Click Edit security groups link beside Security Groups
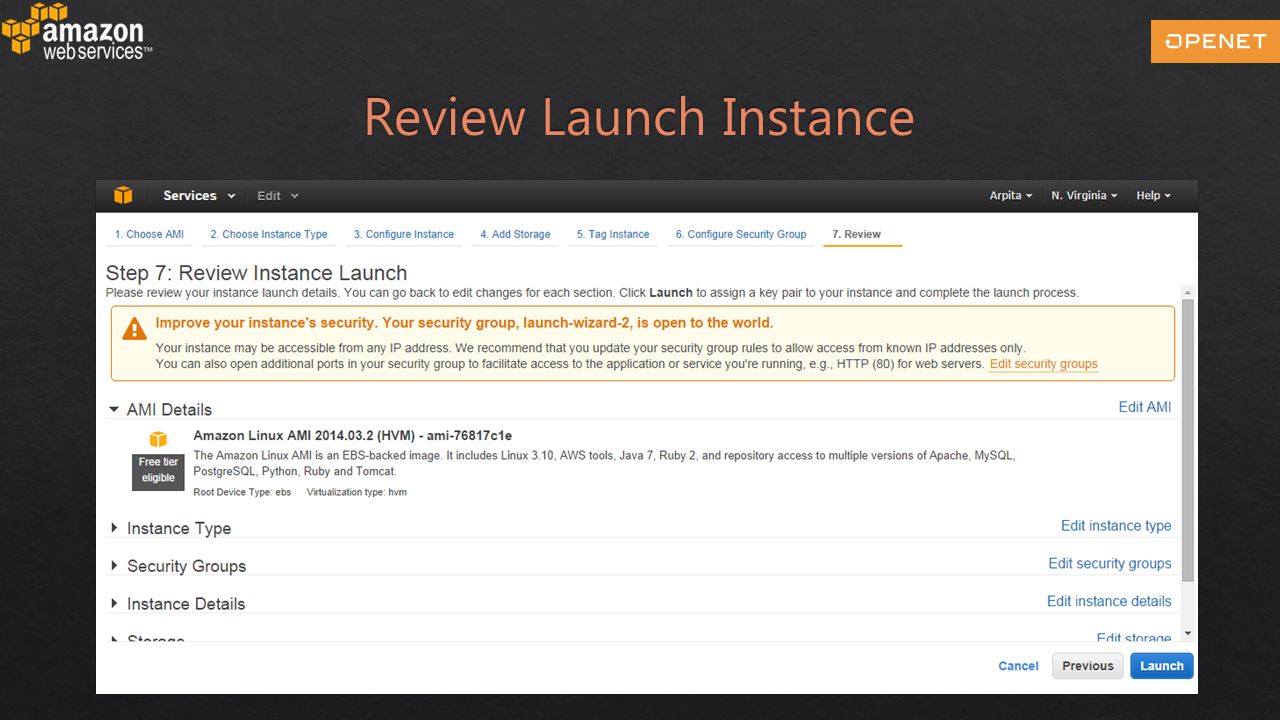Image resolution: width=1280 pixels, height=720 pixels. [x=1110, y=564]
